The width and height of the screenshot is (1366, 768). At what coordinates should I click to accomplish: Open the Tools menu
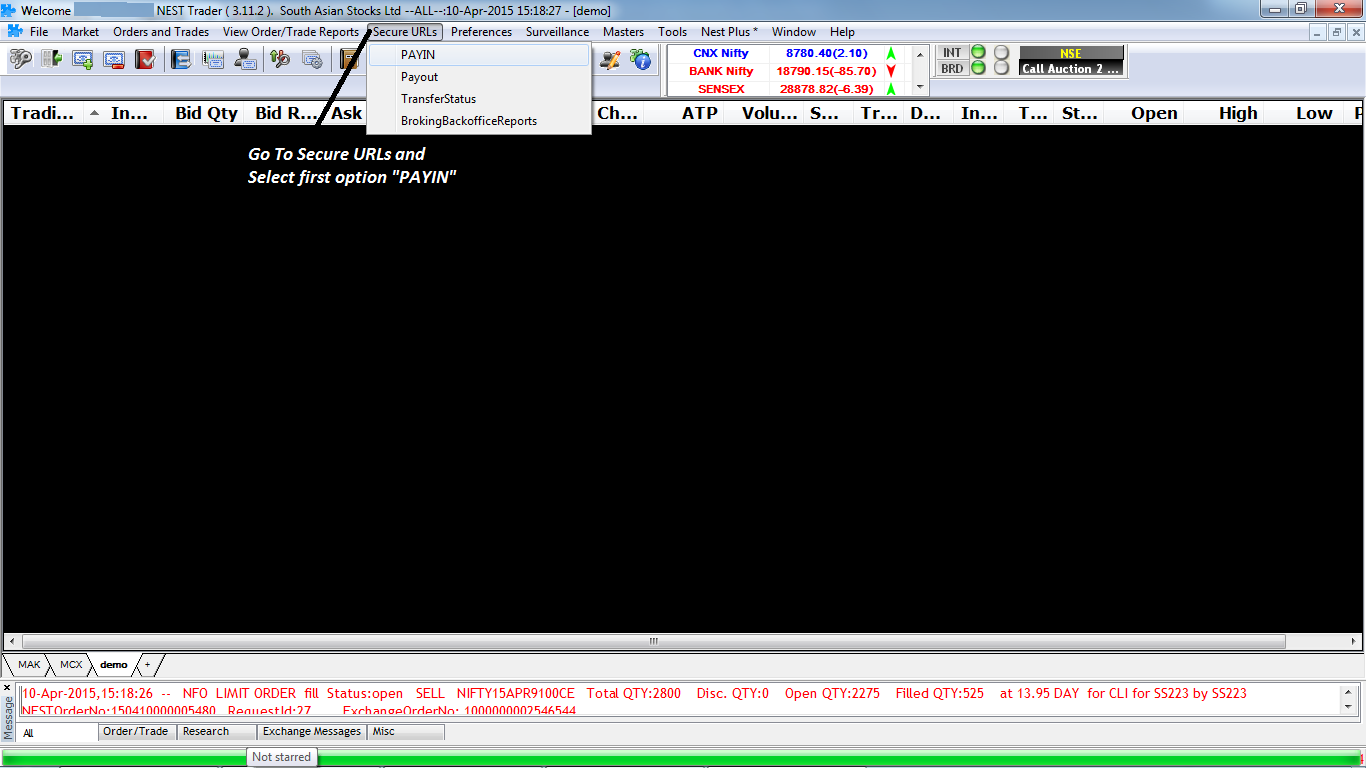(673, 32)
